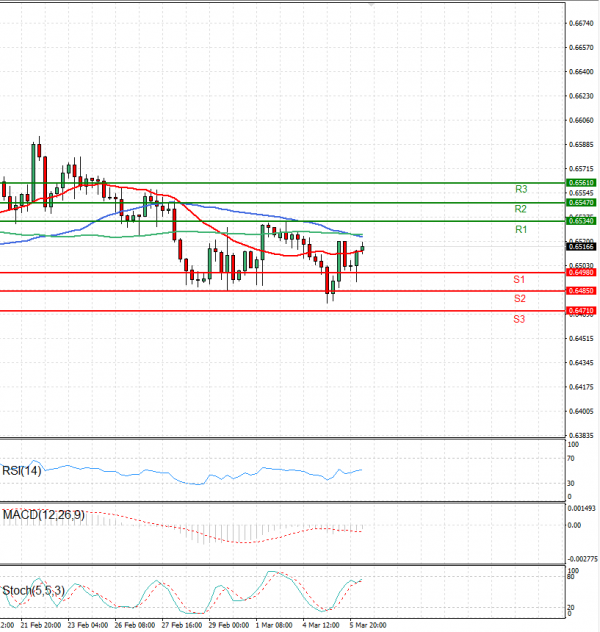Image resolution: width=600 pixels, height=632 pixels.
Task: Click the chart shift triangle marker at top
Action: coord(373,5)
